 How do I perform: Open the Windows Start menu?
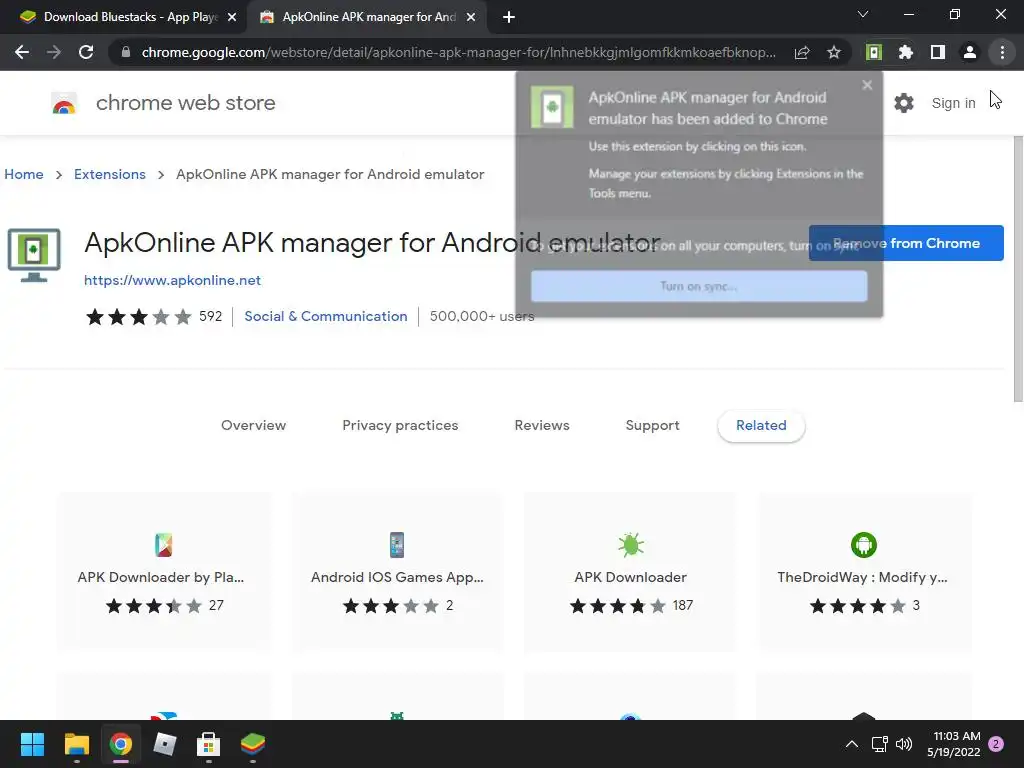pyautogui.click(x=32, y=744)
